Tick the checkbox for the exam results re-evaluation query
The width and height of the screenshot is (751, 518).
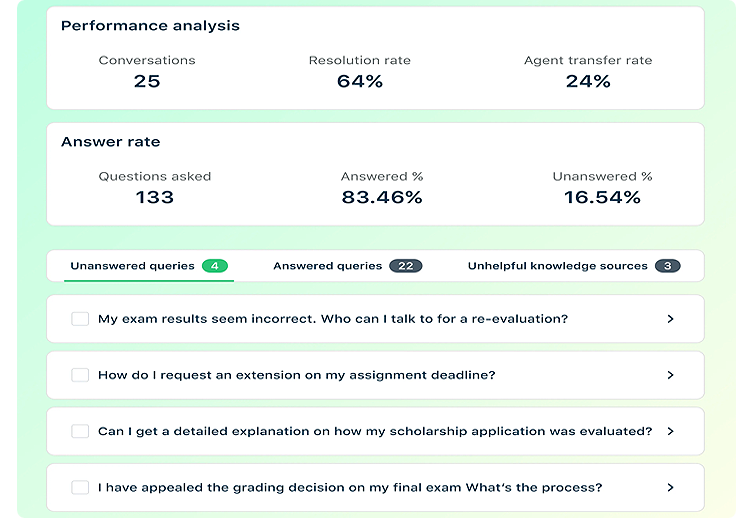click(80, 319)
